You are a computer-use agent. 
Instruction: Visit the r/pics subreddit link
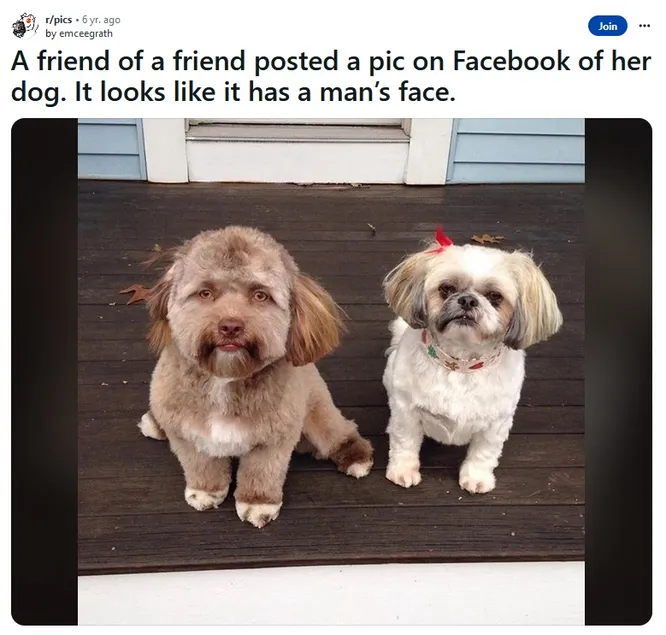pyautogui.click(x=59, y=20)
